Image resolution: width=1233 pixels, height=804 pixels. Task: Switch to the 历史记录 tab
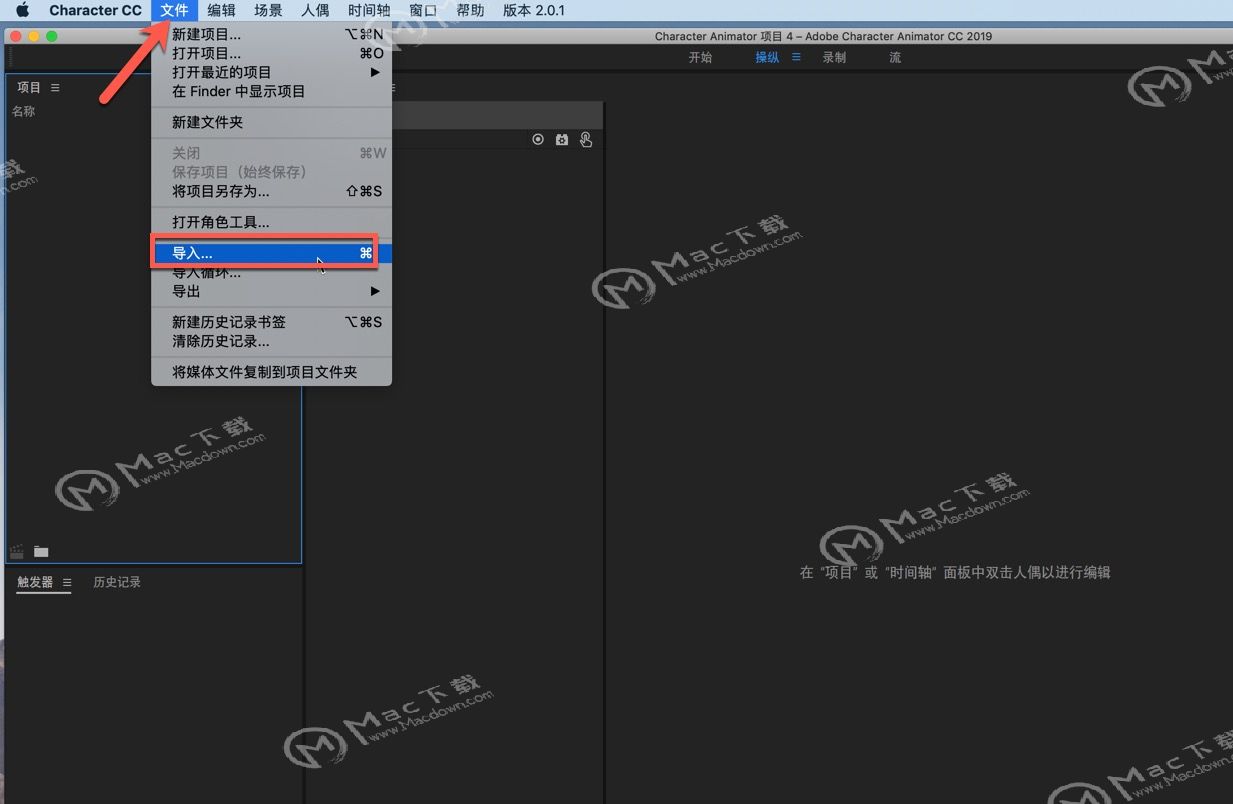[117, 582]
